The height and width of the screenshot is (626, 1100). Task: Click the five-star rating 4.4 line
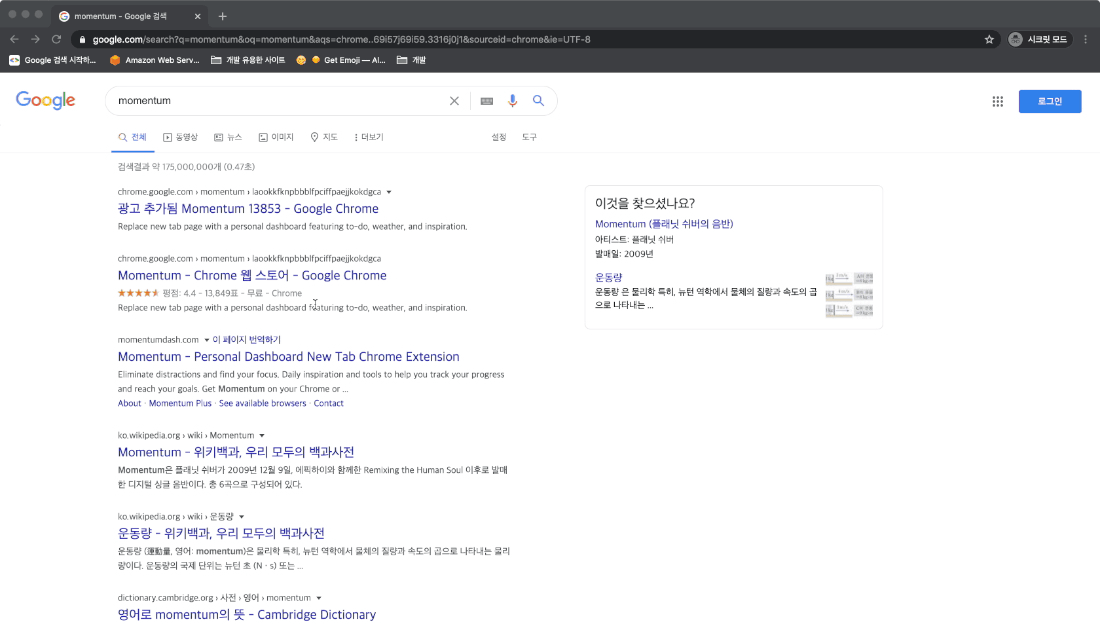[210, 293]
